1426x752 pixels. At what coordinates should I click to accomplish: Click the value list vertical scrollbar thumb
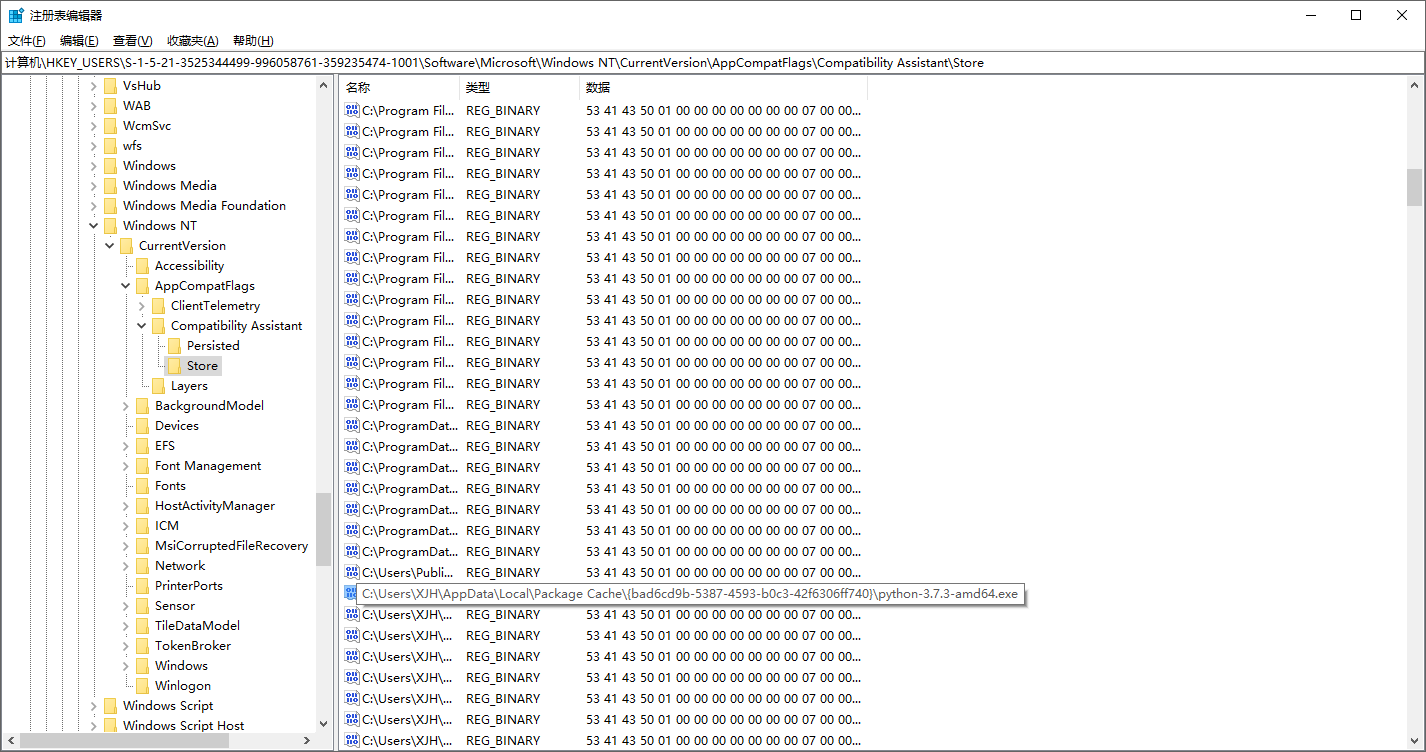click(1414, 186)
